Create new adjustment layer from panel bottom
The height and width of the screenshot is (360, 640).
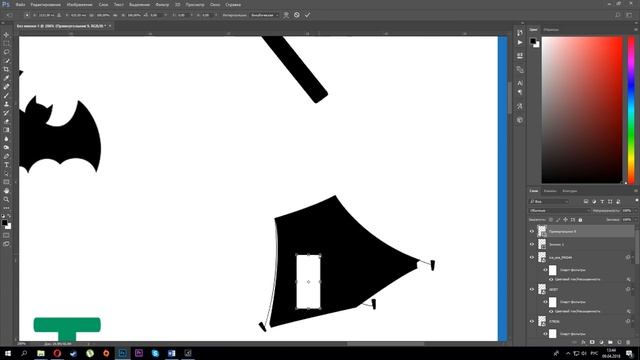[601, 342]
